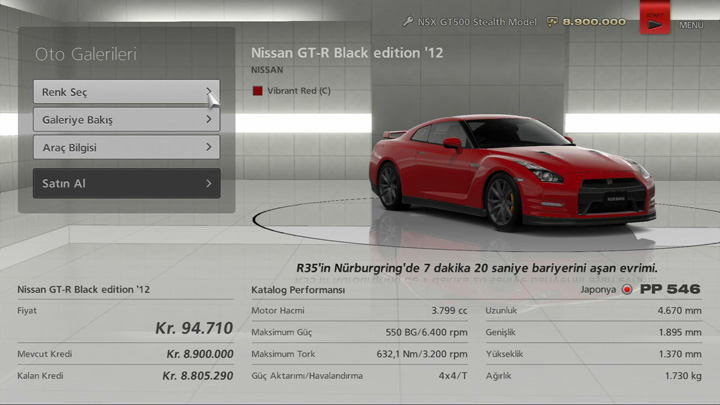
Task: Click the NSX GT500 Stealth Model label
Action: click(x=476, y=21)
